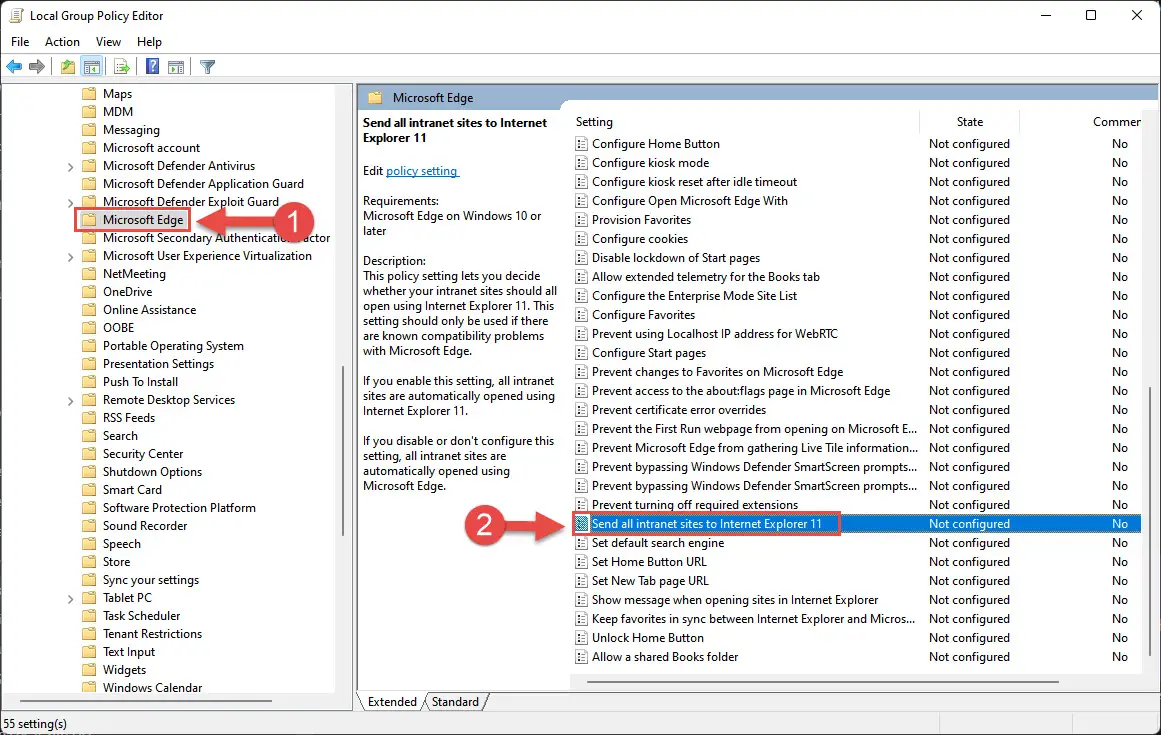Viewport: 1161px width, 735px height.
Task: Expand the Microsoft Defender Antivirus folder
Action: click(x=70, y=167)
